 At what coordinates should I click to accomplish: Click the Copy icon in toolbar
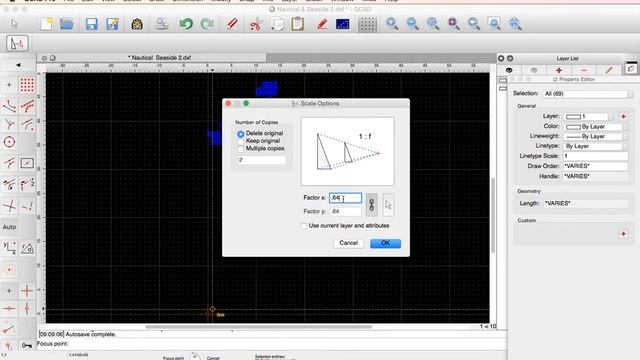click(x=278, y=24)
